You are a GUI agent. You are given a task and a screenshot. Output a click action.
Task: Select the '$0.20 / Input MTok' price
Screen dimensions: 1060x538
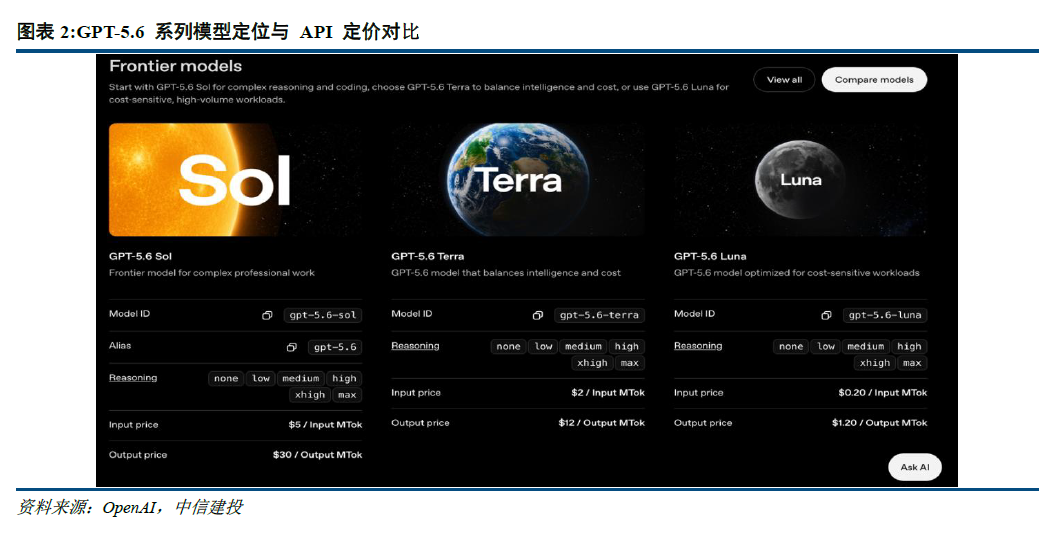point(882,393)
